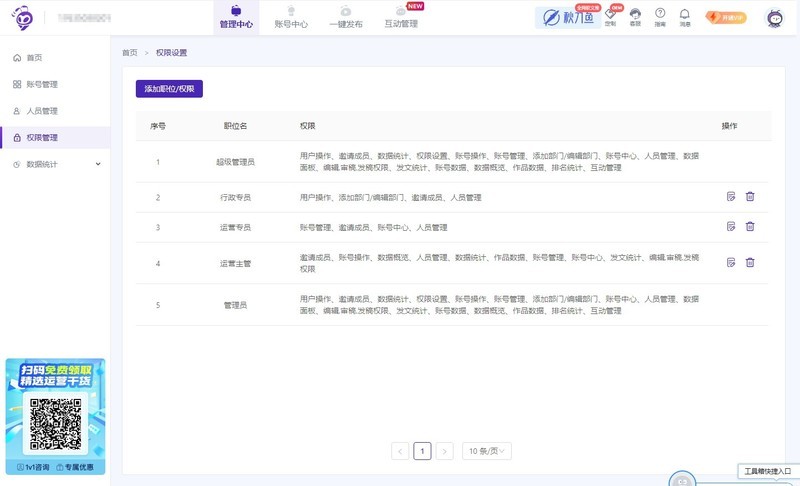Open 人员管理 in the sidebar
Image resolution: width=800 pixels, height=486 pixels.
pos(42,111)
